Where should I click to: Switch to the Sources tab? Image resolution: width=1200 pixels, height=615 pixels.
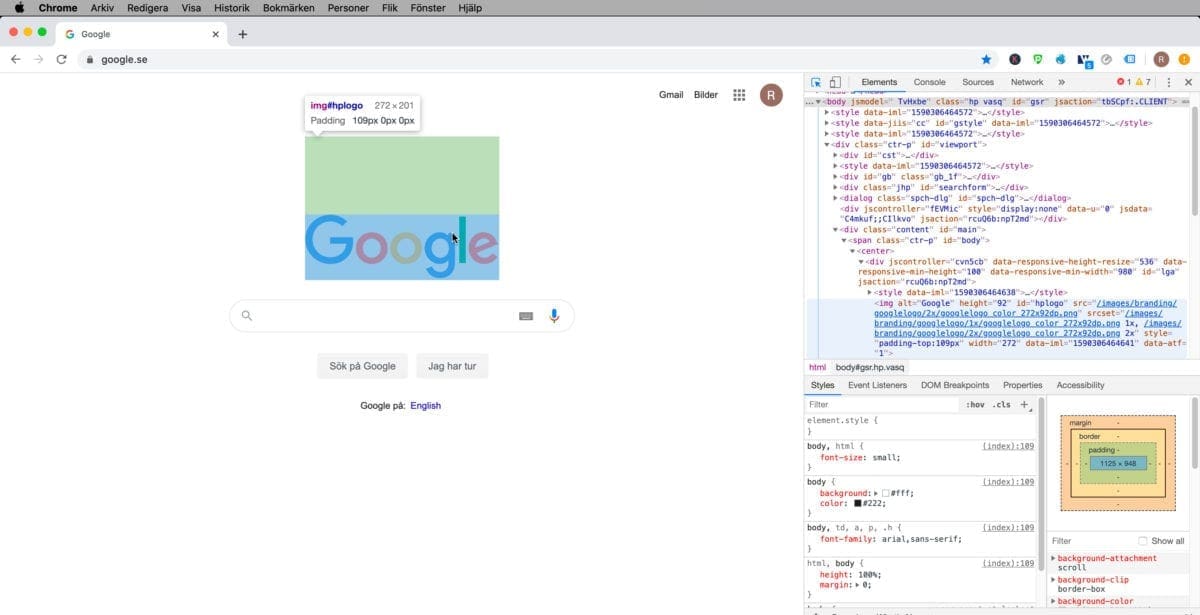(x=978, y=82)
